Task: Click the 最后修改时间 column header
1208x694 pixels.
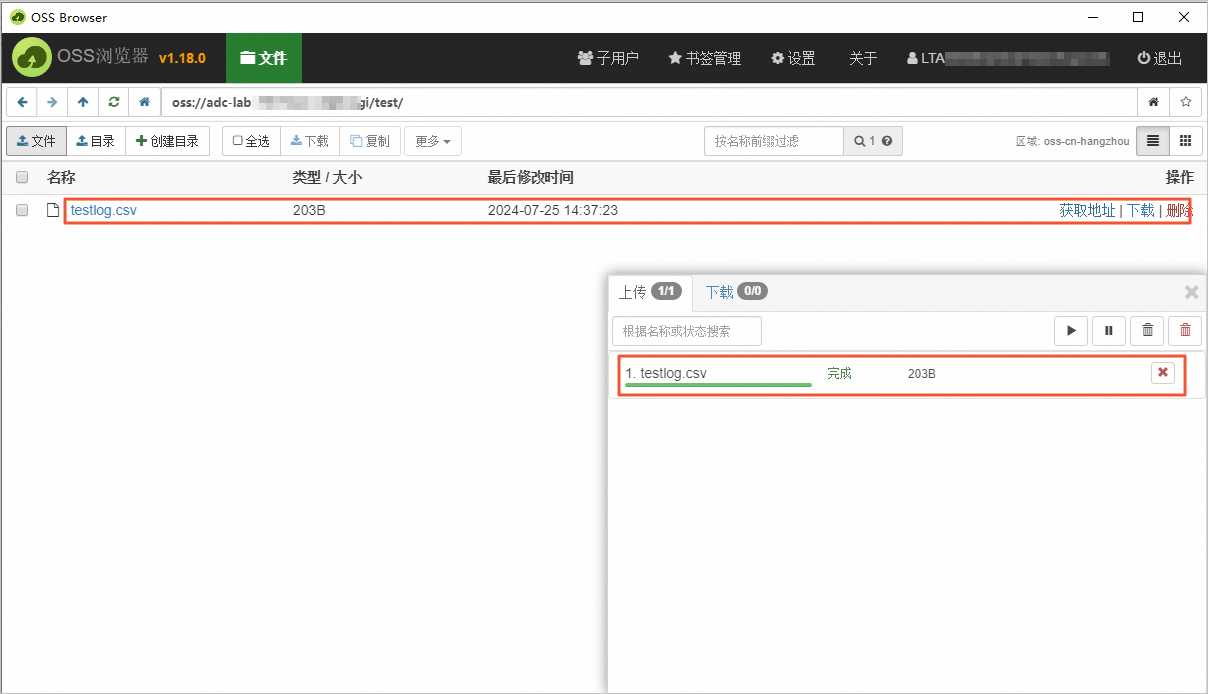Action: 530,177
